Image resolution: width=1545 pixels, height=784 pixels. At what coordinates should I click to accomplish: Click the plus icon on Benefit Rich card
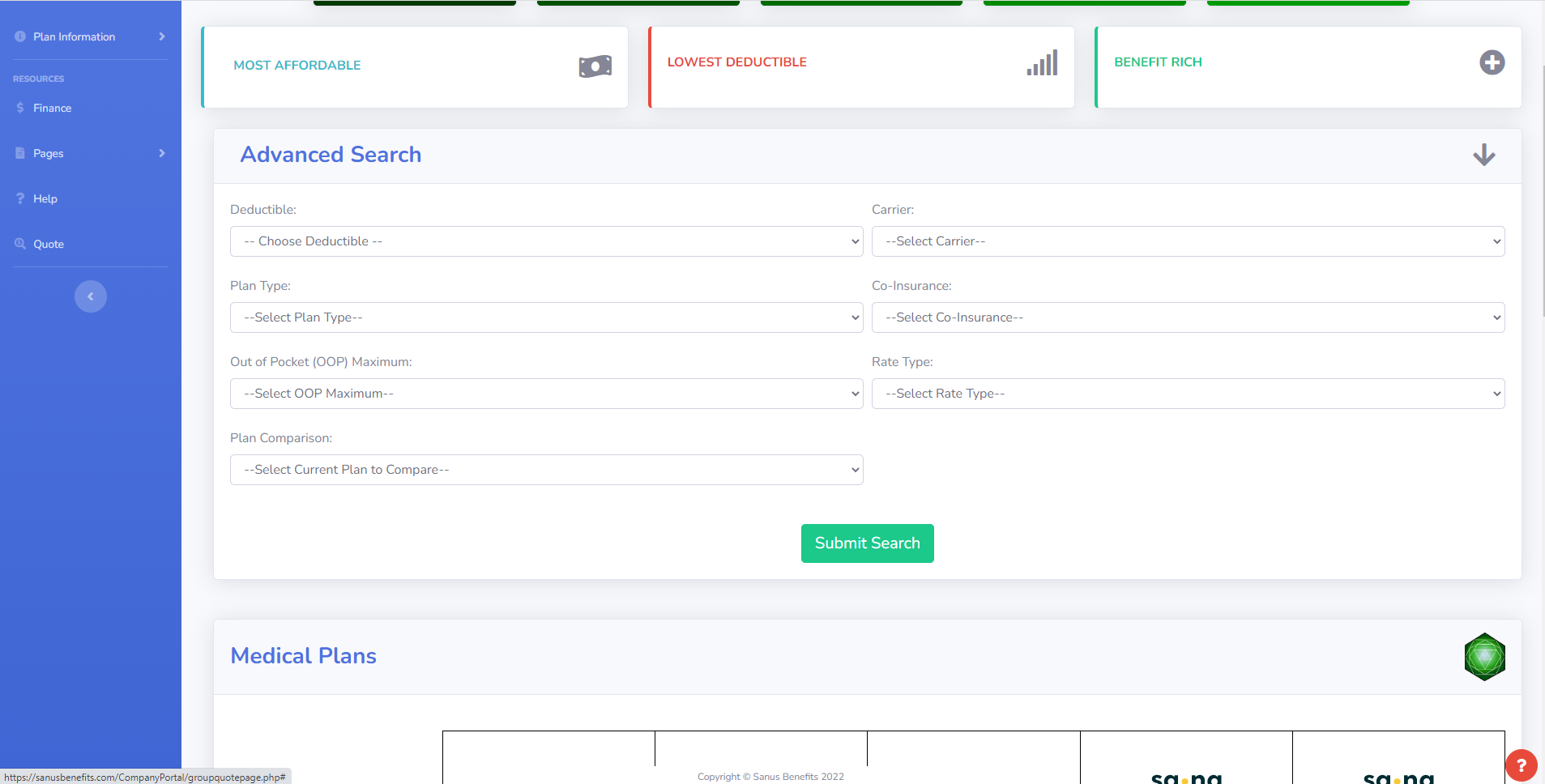click(x=1492, y=62)
